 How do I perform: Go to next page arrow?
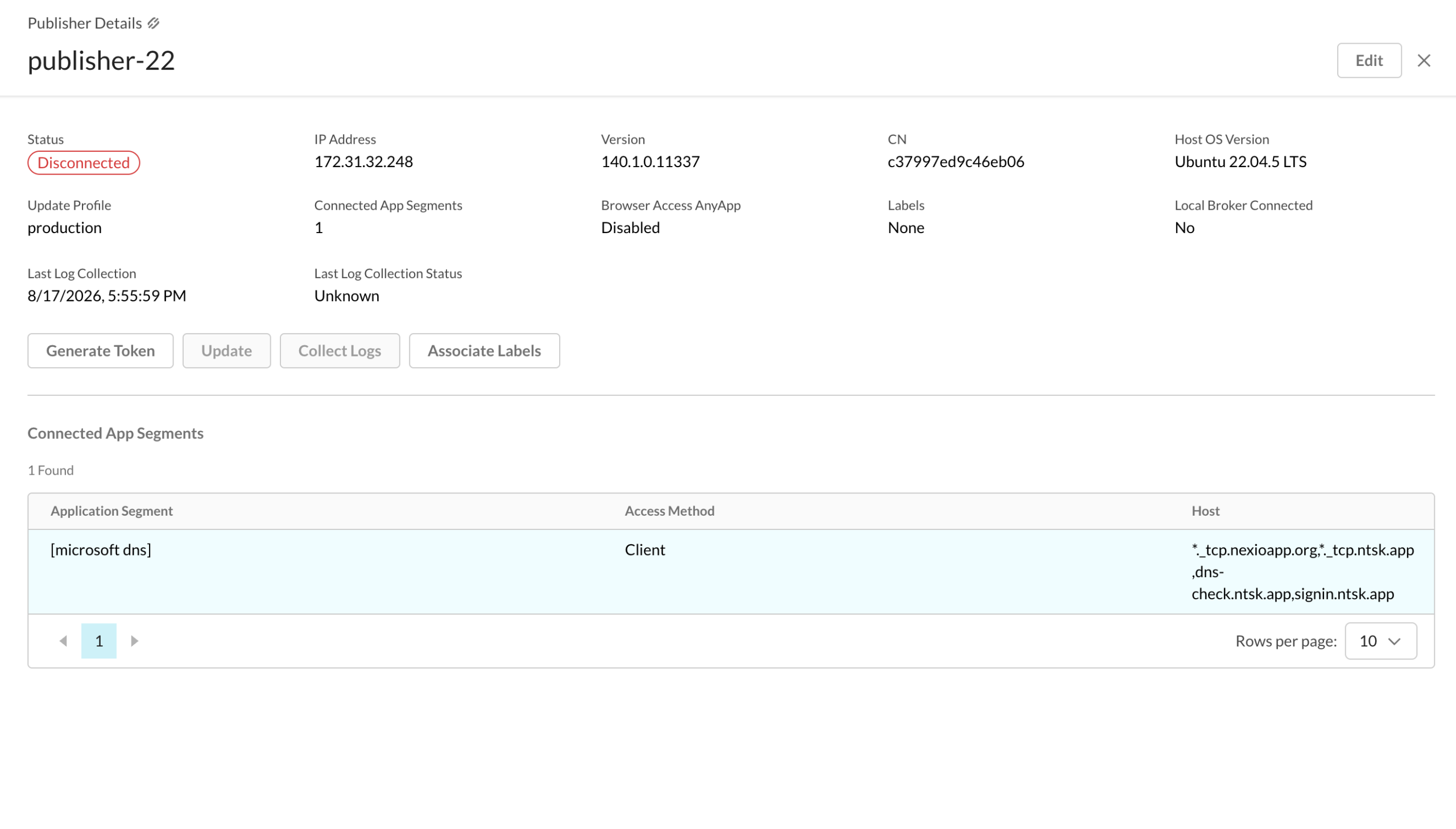tap(134, 641)
